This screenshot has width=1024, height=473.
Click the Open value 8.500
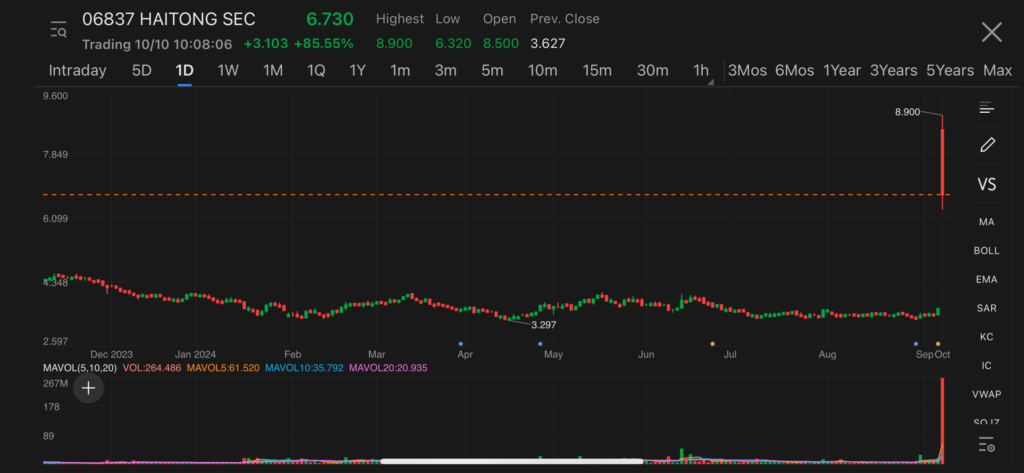(x=501, y=44)
